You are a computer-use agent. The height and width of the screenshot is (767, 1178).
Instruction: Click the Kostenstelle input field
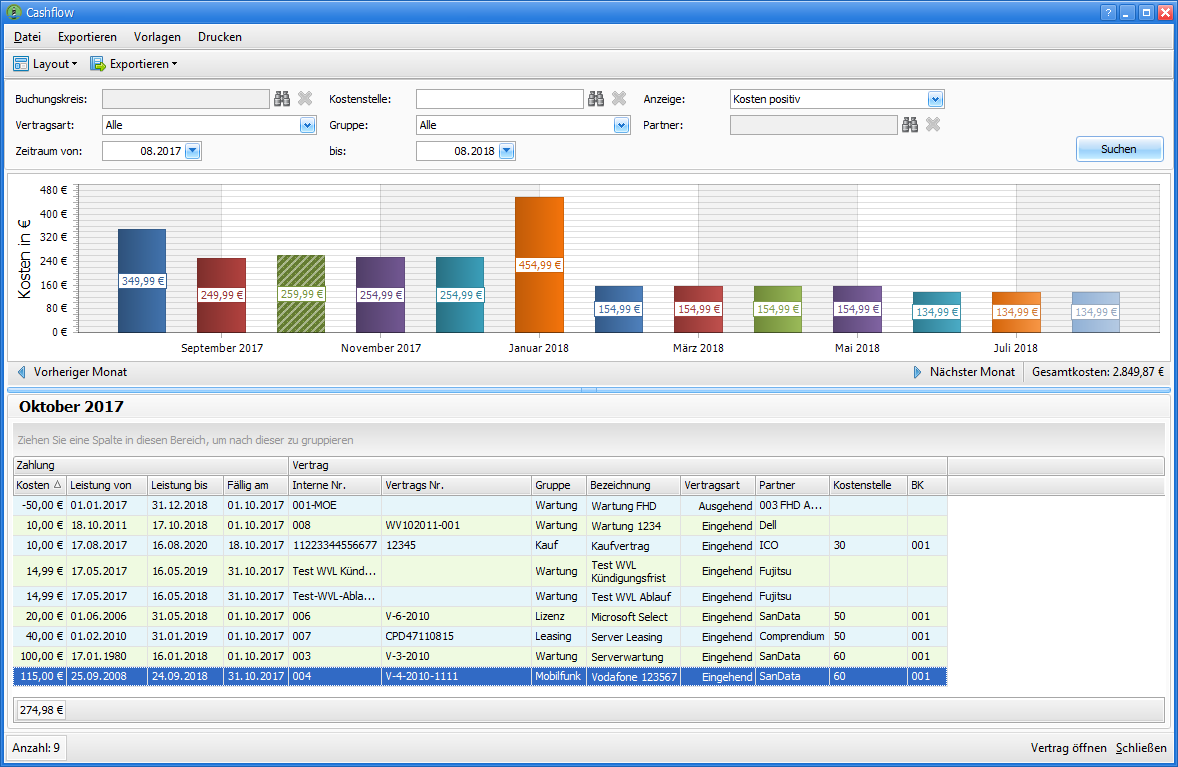[x=500, y=98]
